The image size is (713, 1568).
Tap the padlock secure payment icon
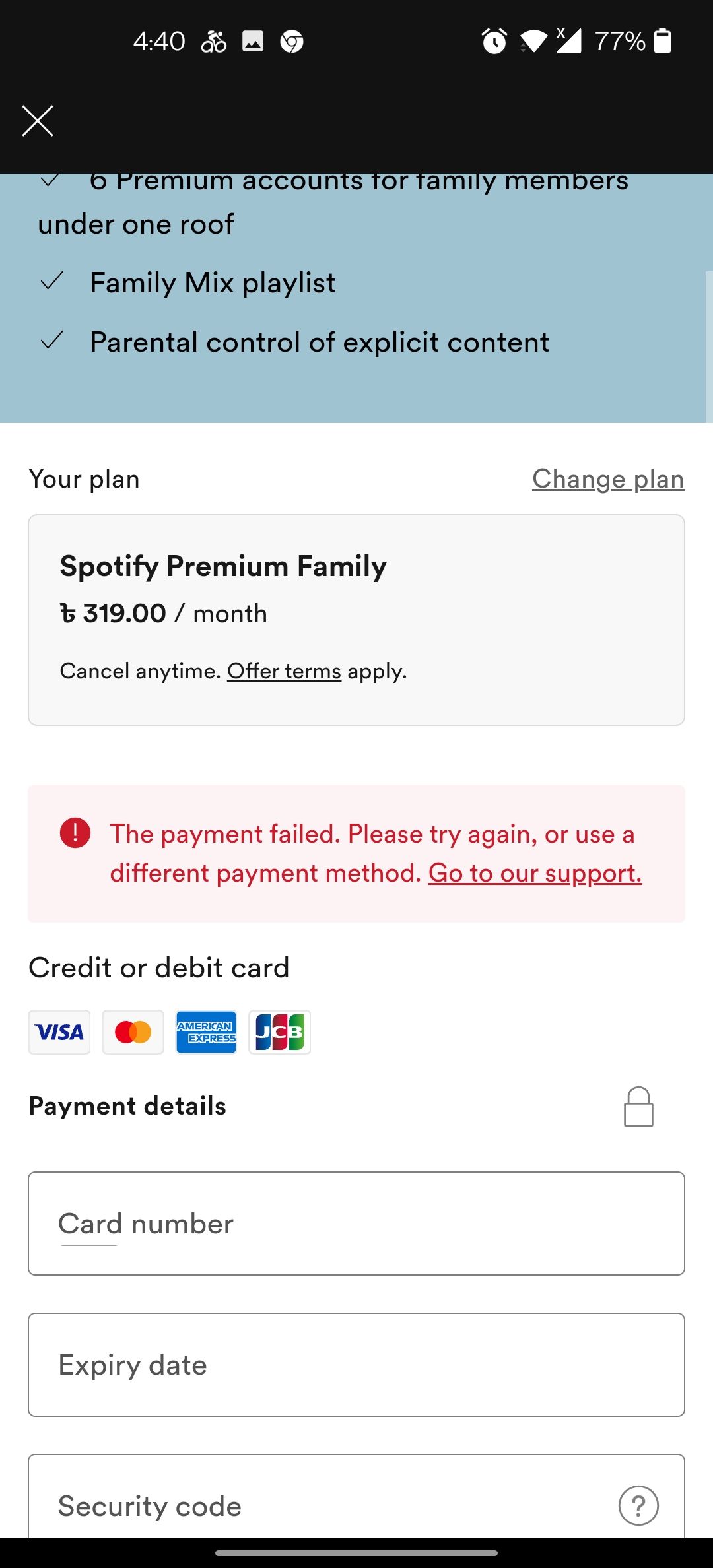click(x=638, y=1107)
